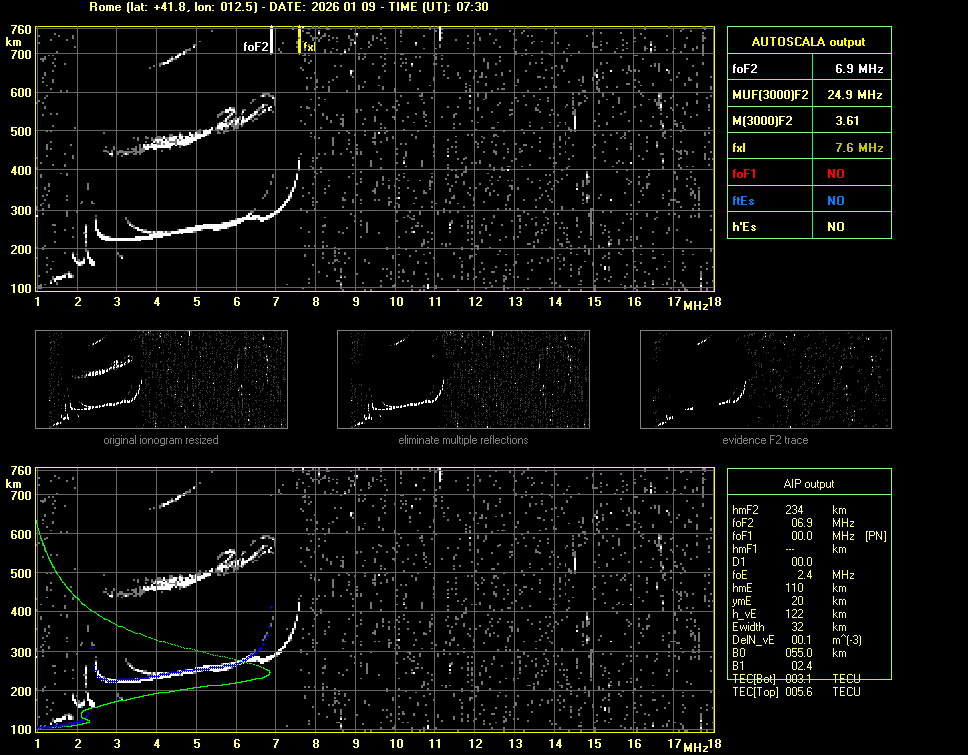Open the original ionogram resized thumbnail
Viewport: 968px width, 755px height.
coord(161,379)
